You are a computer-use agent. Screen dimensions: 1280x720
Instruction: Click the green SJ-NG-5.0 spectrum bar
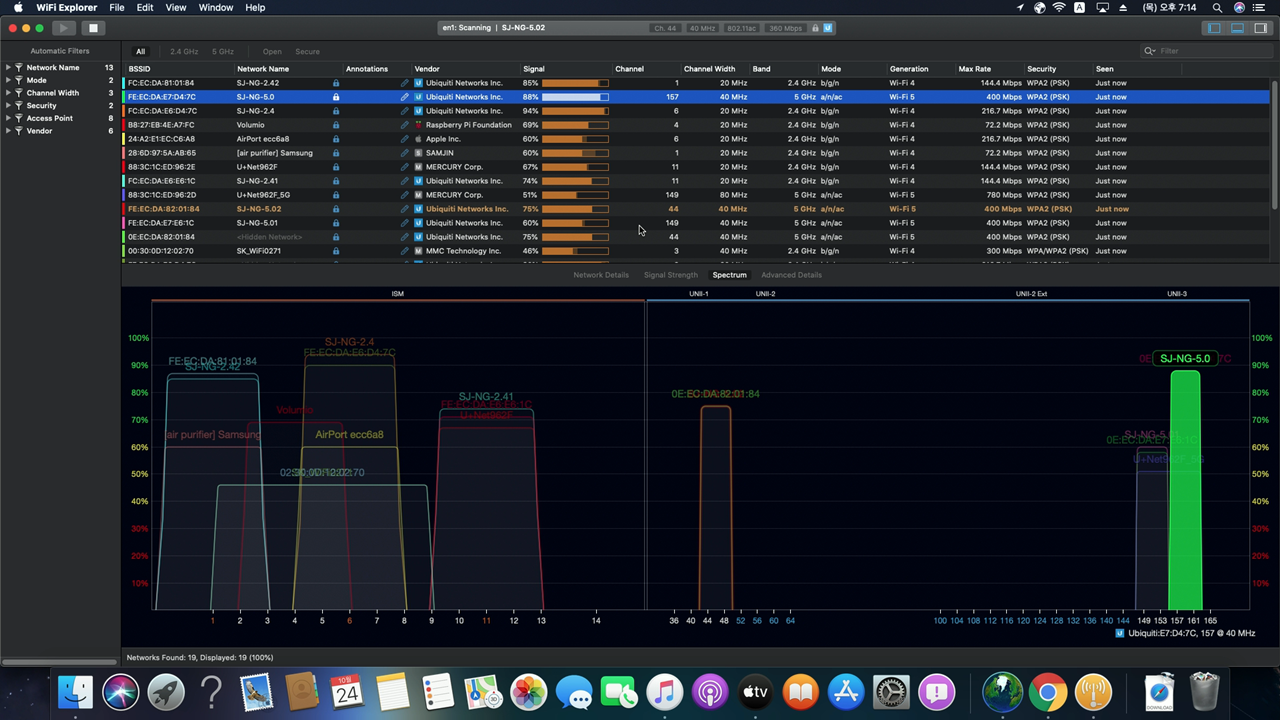point(1185,490)
